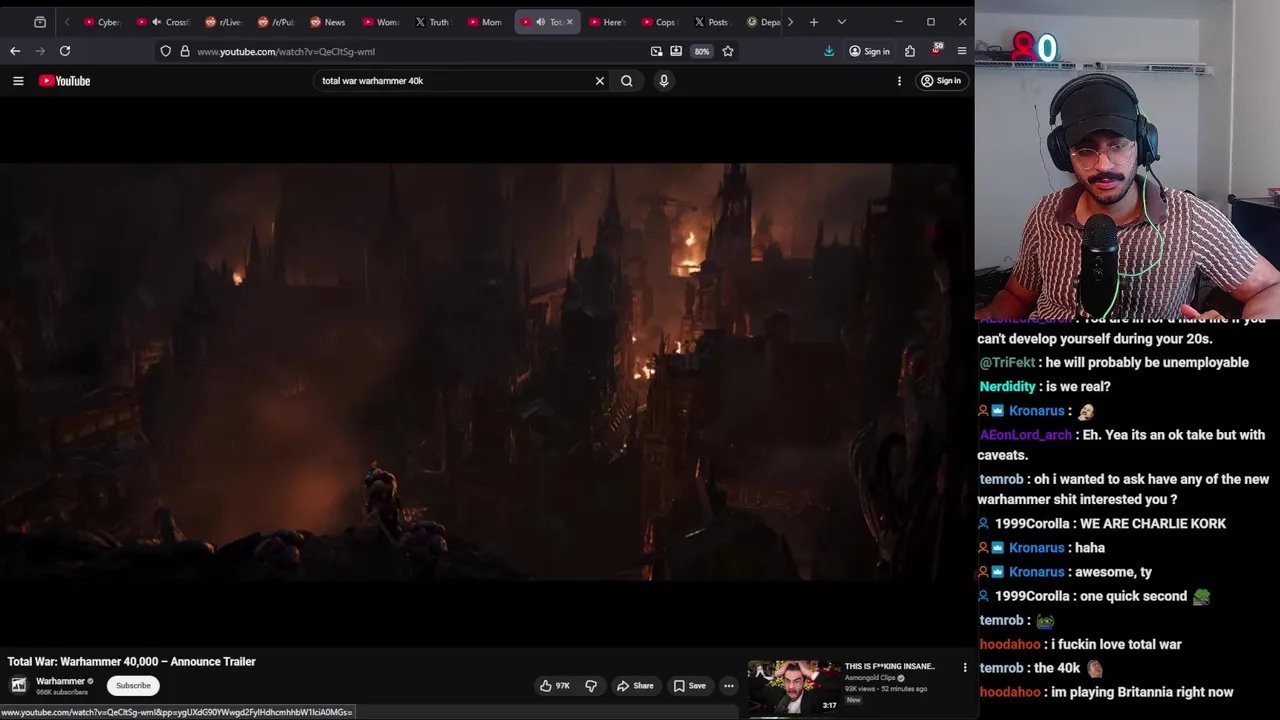Reload the current YouTube page
Image resolution: width=1280 pixels, height=720 pixels.
pyautogui.click(x=65, y=51)
